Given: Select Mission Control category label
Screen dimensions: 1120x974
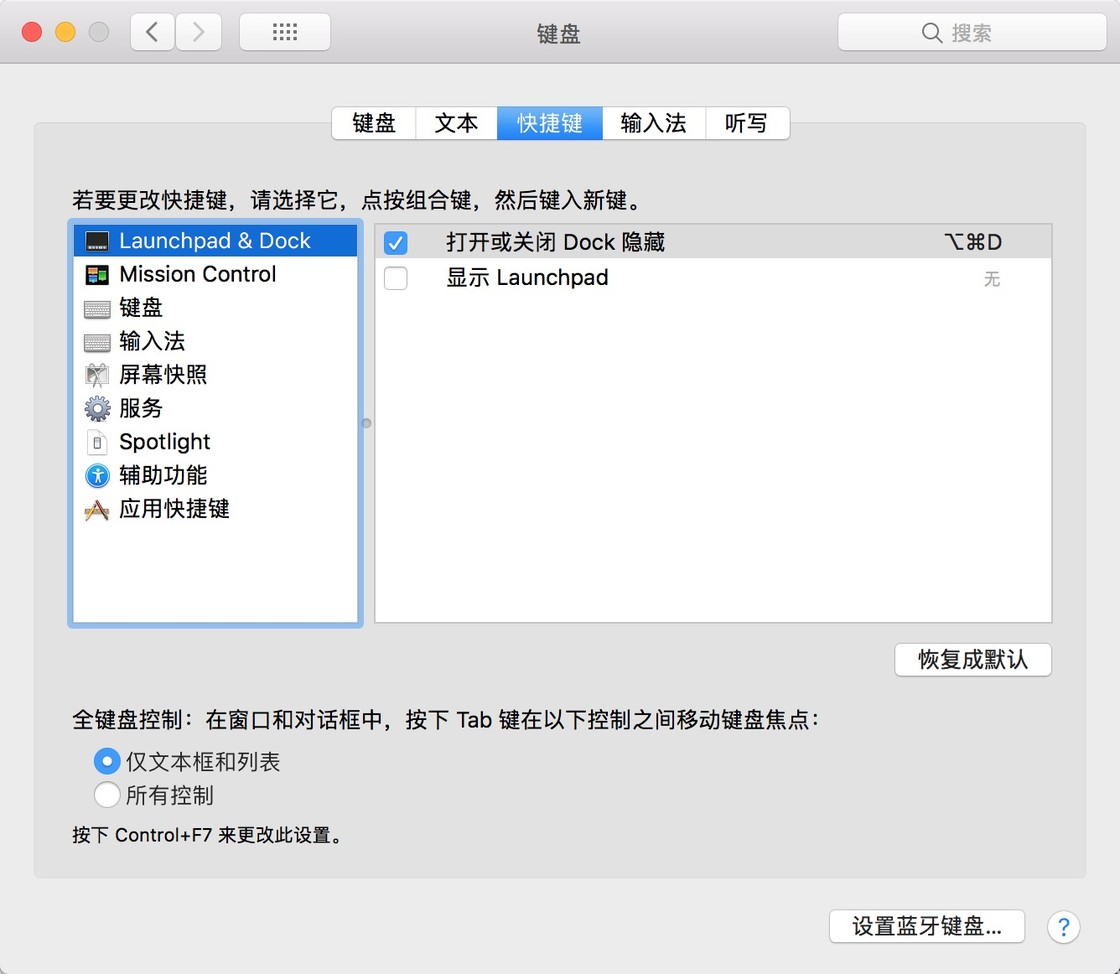Looking at the screenshot, I should [198, 274].
